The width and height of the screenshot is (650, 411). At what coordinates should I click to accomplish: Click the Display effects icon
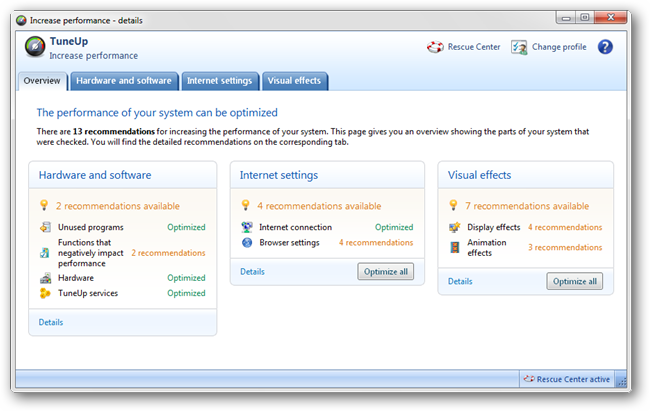tap(455, 227)
